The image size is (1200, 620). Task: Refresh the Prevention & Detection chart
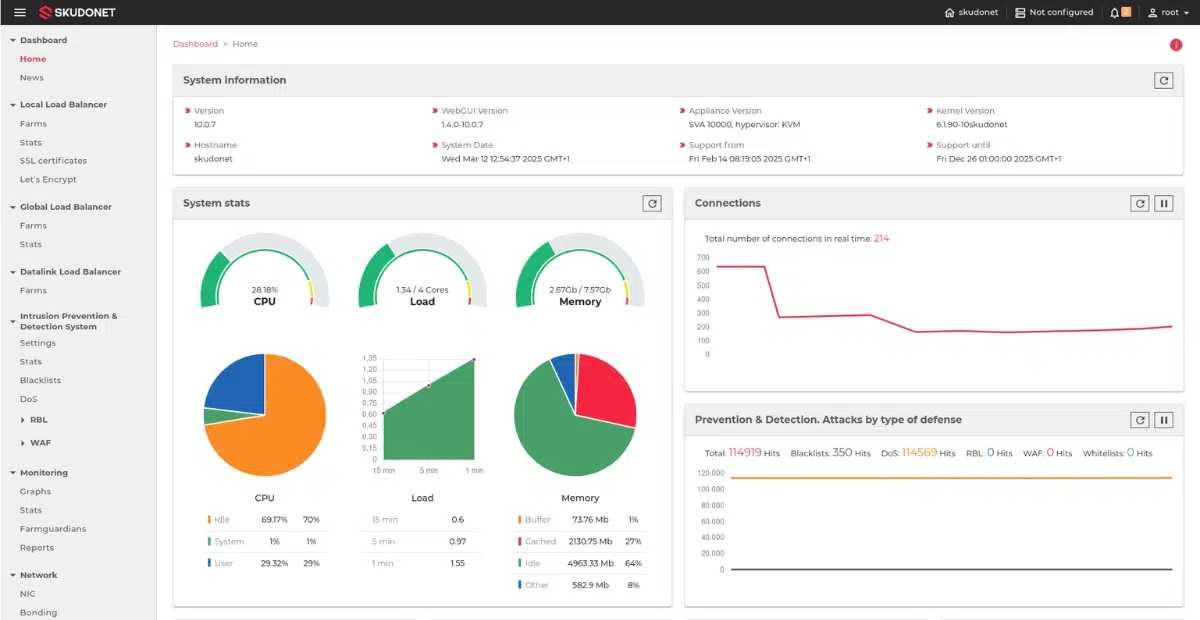point(1140,420)
